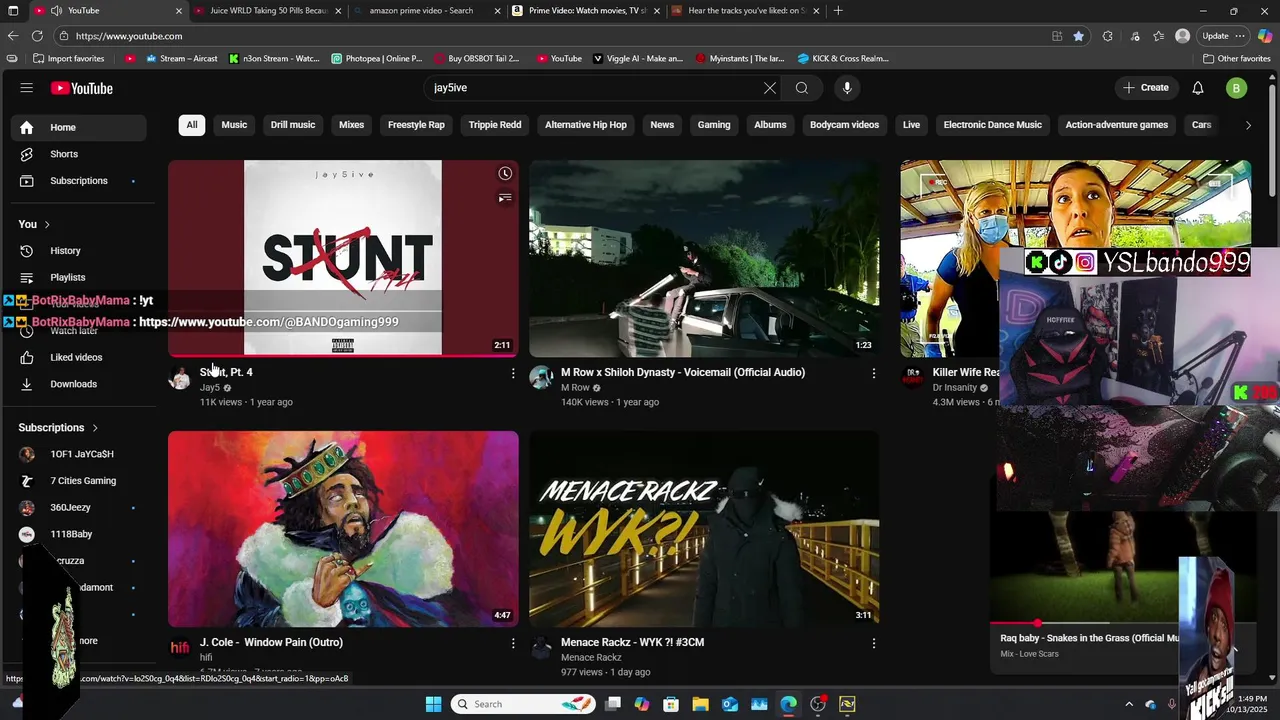
Task: Expand the You section
Action: pyautogui.click(x=35, y=224)
